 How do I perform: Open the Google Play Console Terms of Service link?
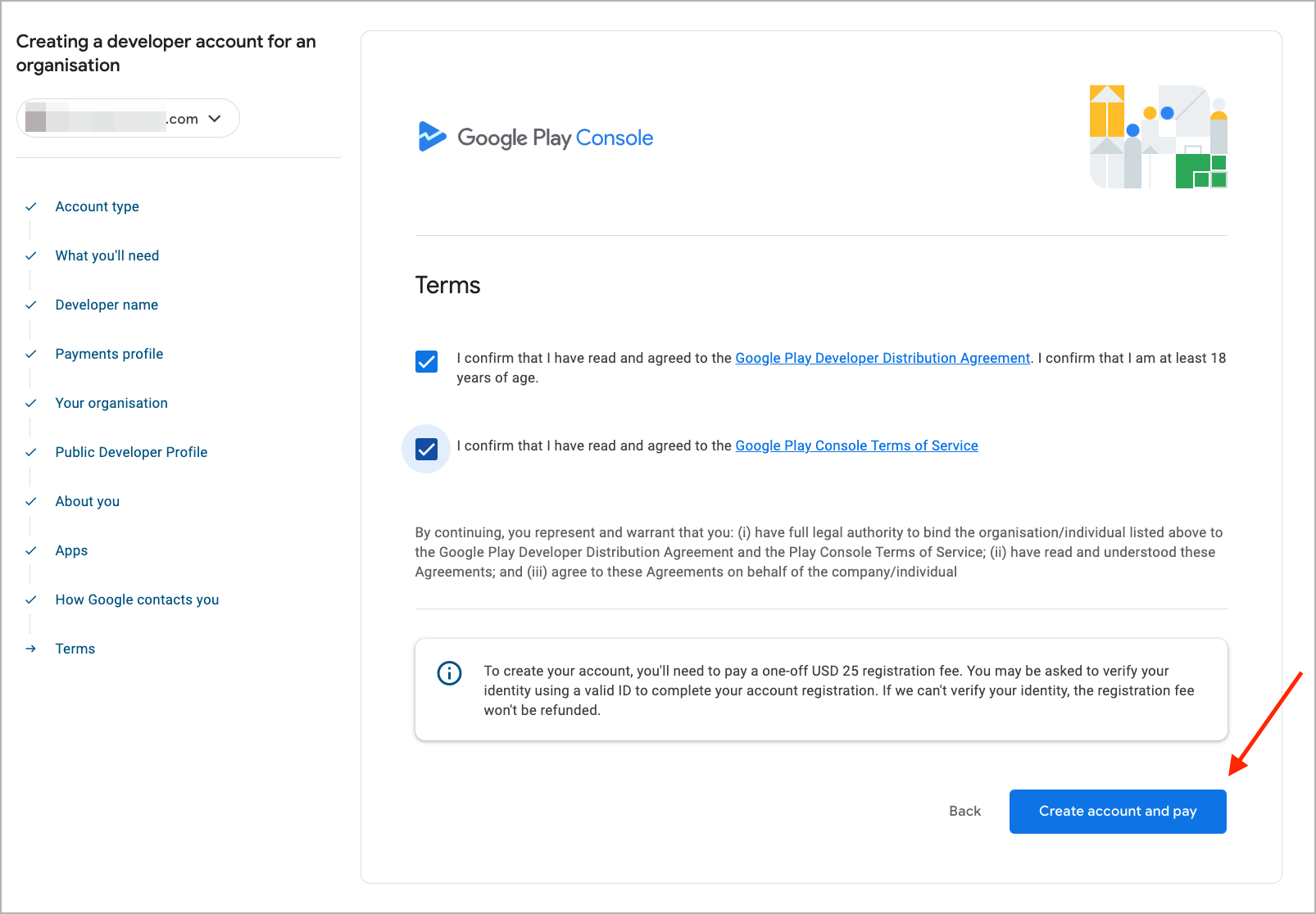pos(856,446)
